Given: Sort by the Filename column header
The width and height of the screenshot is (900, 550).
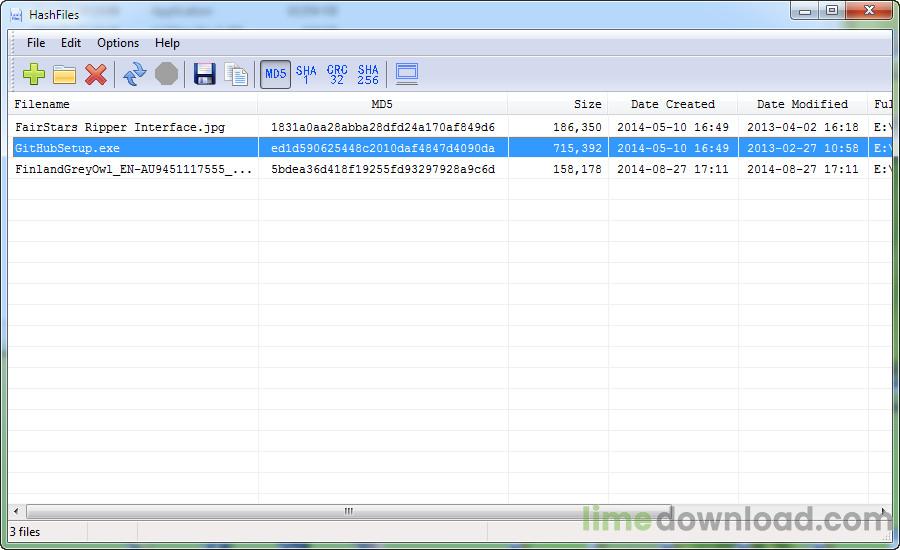Looking at the screenshot, I should 133,104.
